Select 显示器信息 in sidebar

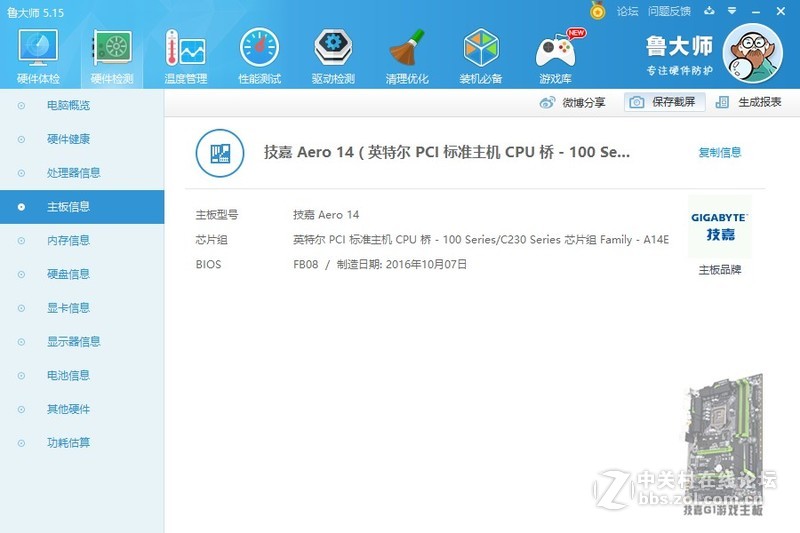coord(82,341)
